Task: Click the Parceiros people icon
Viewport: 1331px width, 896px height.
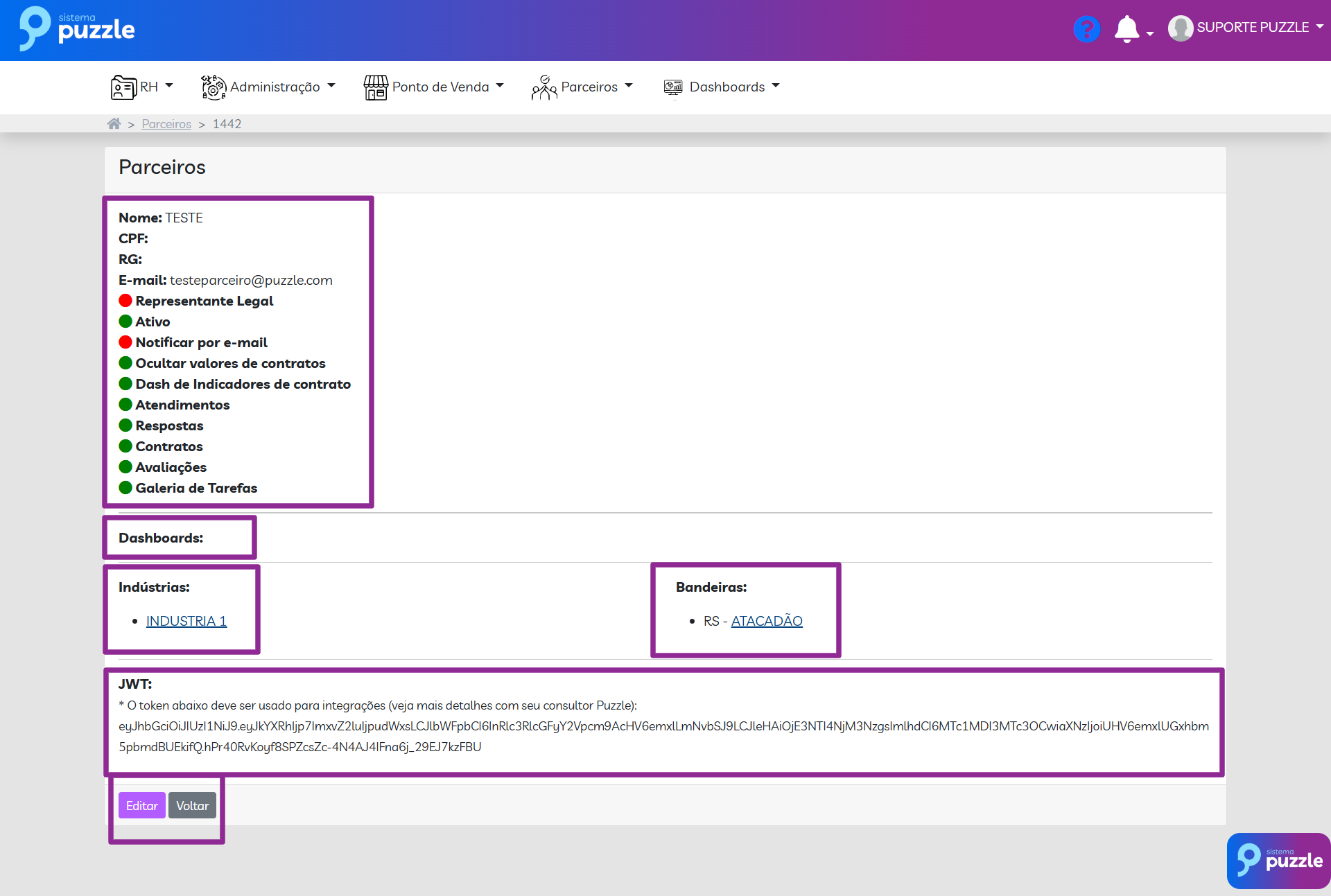Action: pyautogui.click(x=544, y=87)
